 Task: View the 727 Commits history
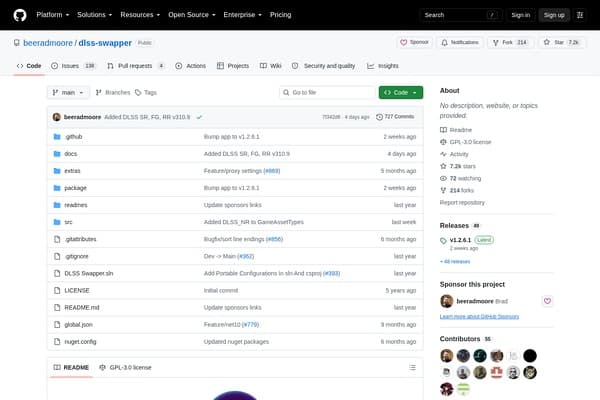click(395, 117)
